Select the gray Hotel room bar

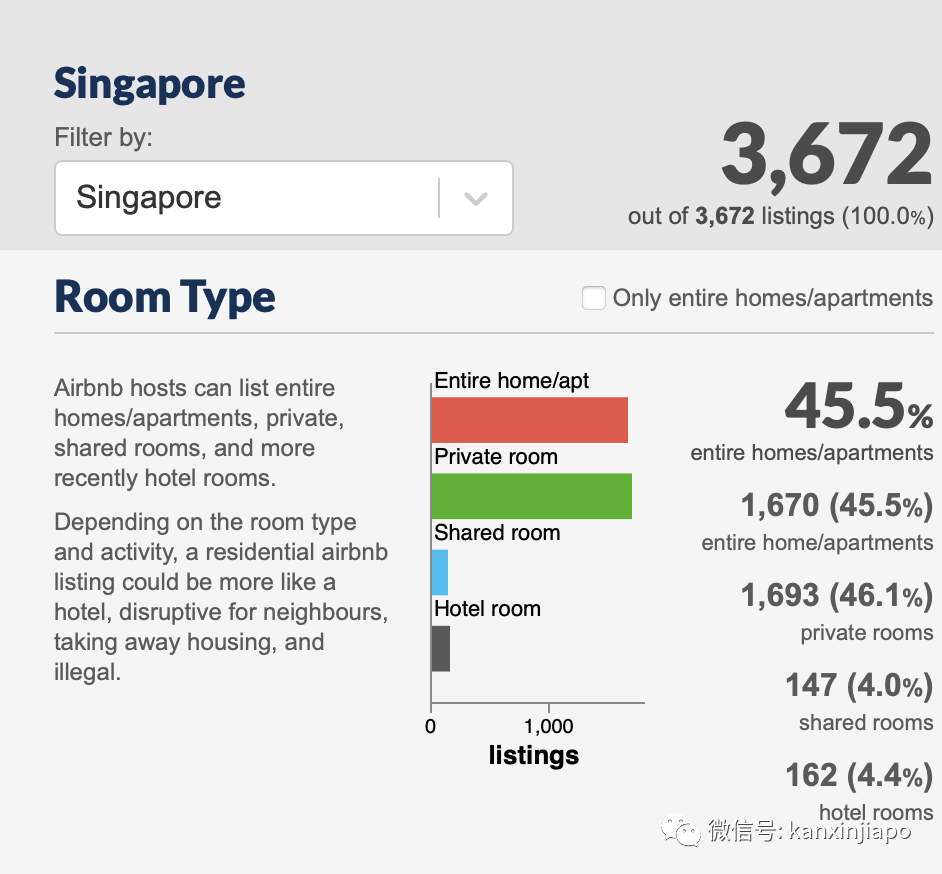point(440,648)
